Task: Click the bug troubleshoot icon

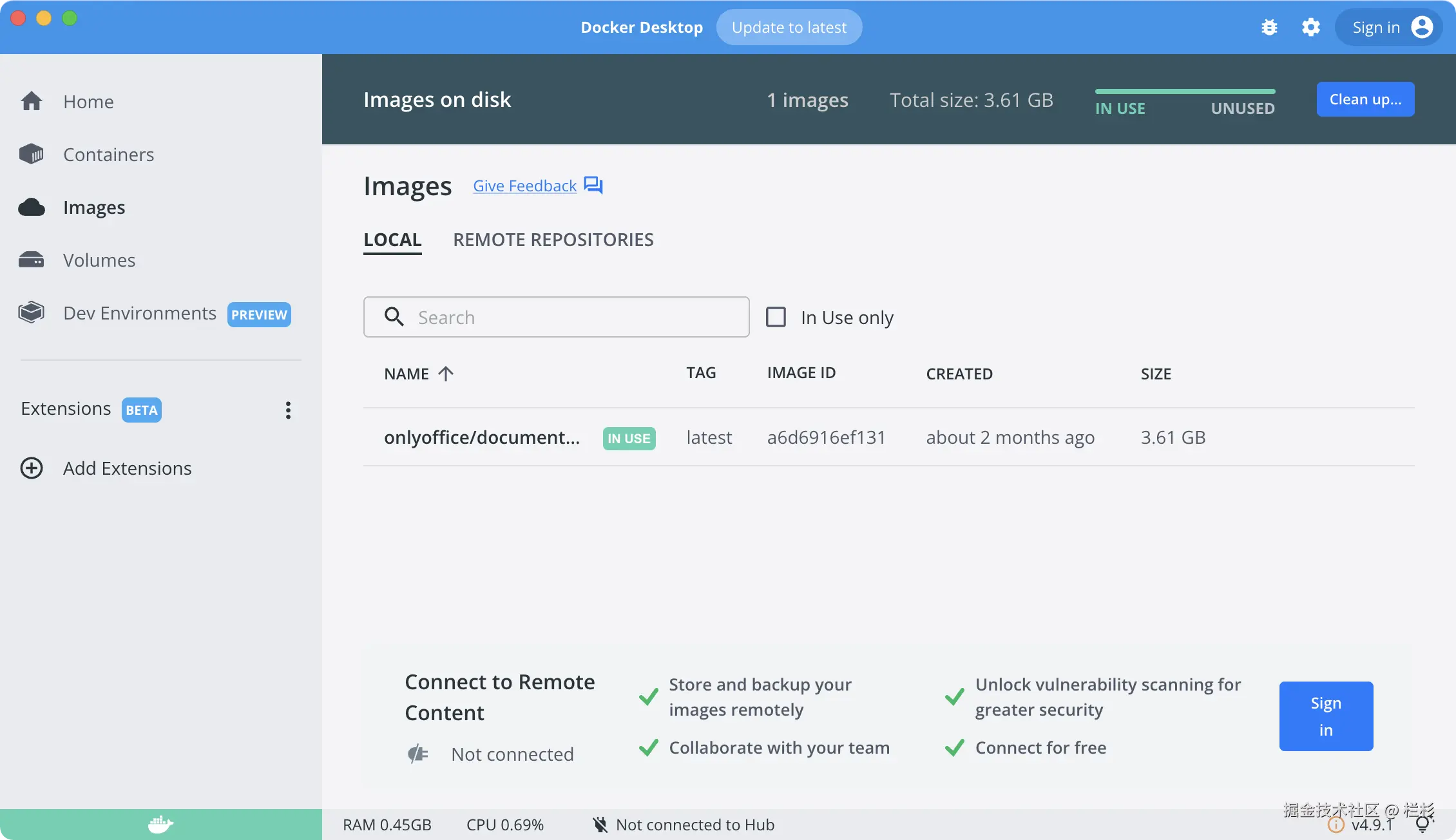Action: (x=1269, y=28)
